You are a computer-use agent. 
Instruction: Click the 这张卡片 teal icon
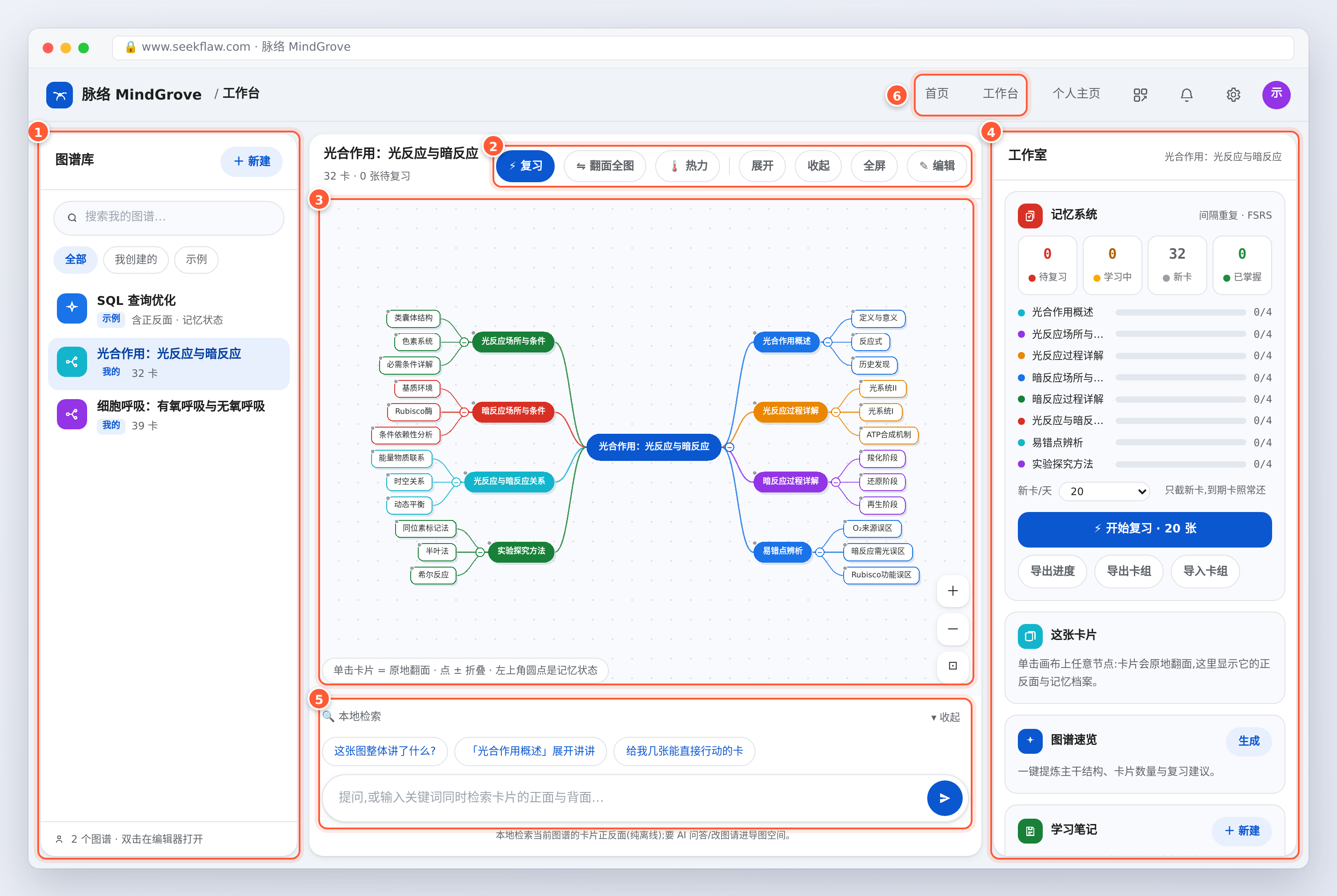[1029, 636]
